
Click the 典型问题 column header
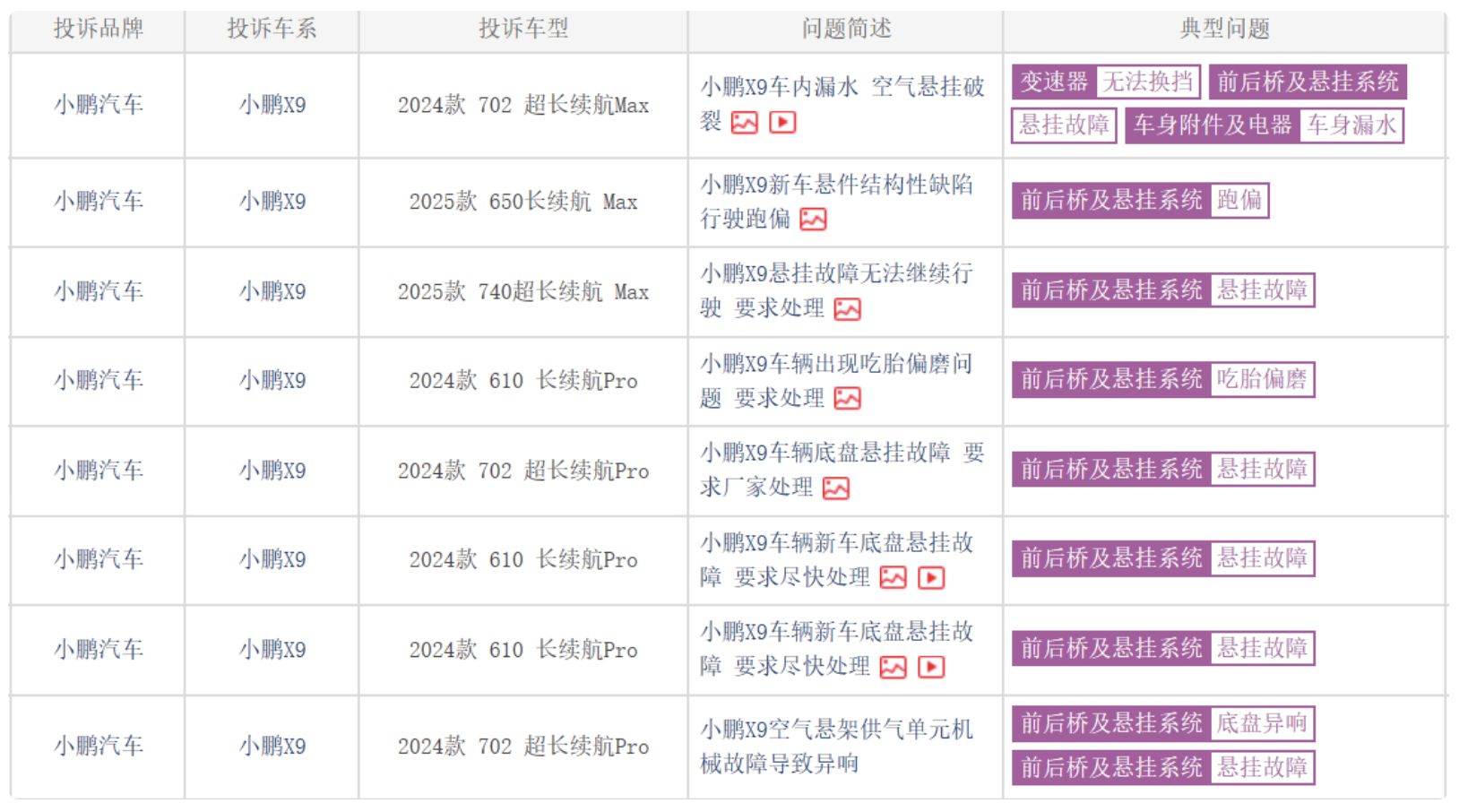(x=1225, y=29)
